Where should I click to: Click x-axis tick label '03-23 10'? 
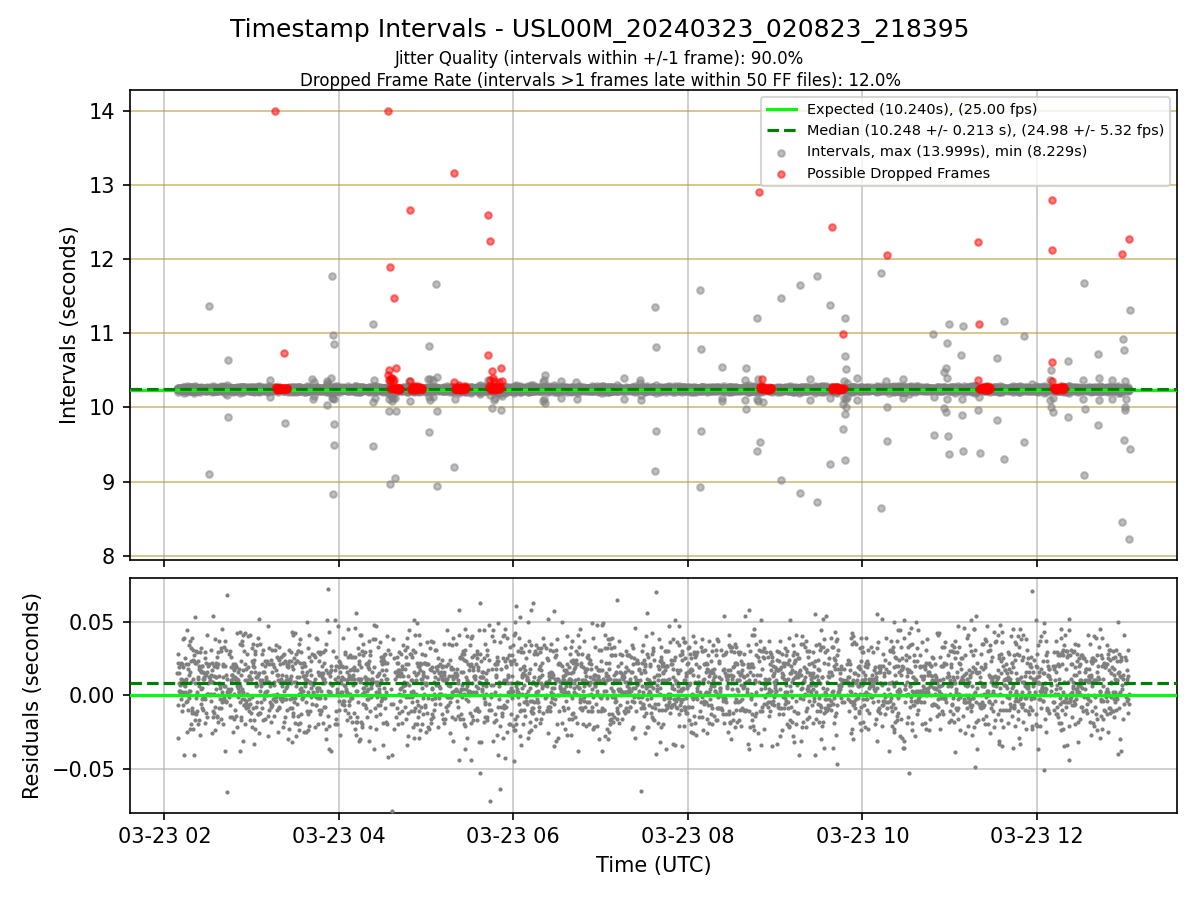click(x=862, y=835)
